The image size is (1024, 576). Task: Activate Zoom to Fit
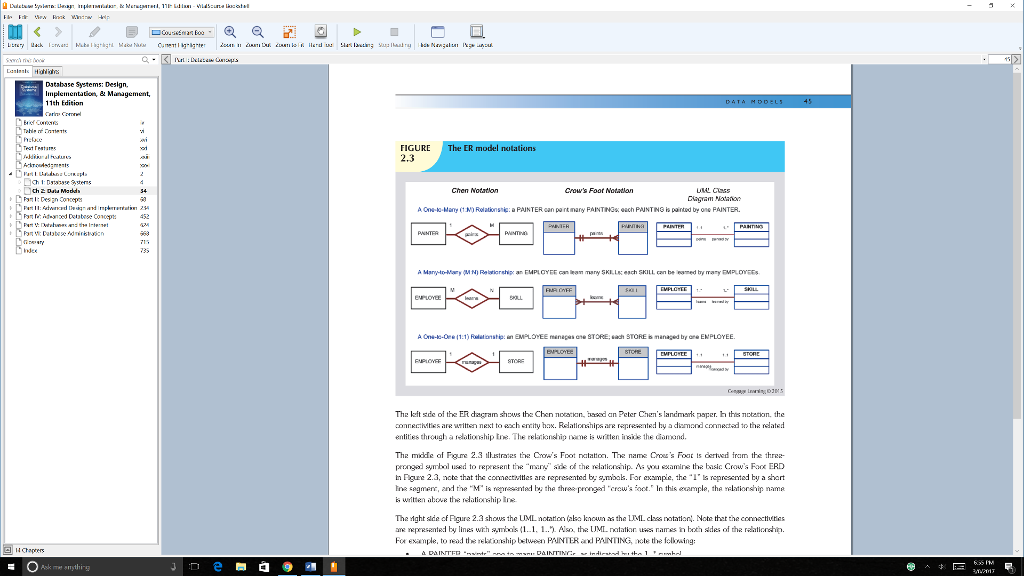coord(288,33)
